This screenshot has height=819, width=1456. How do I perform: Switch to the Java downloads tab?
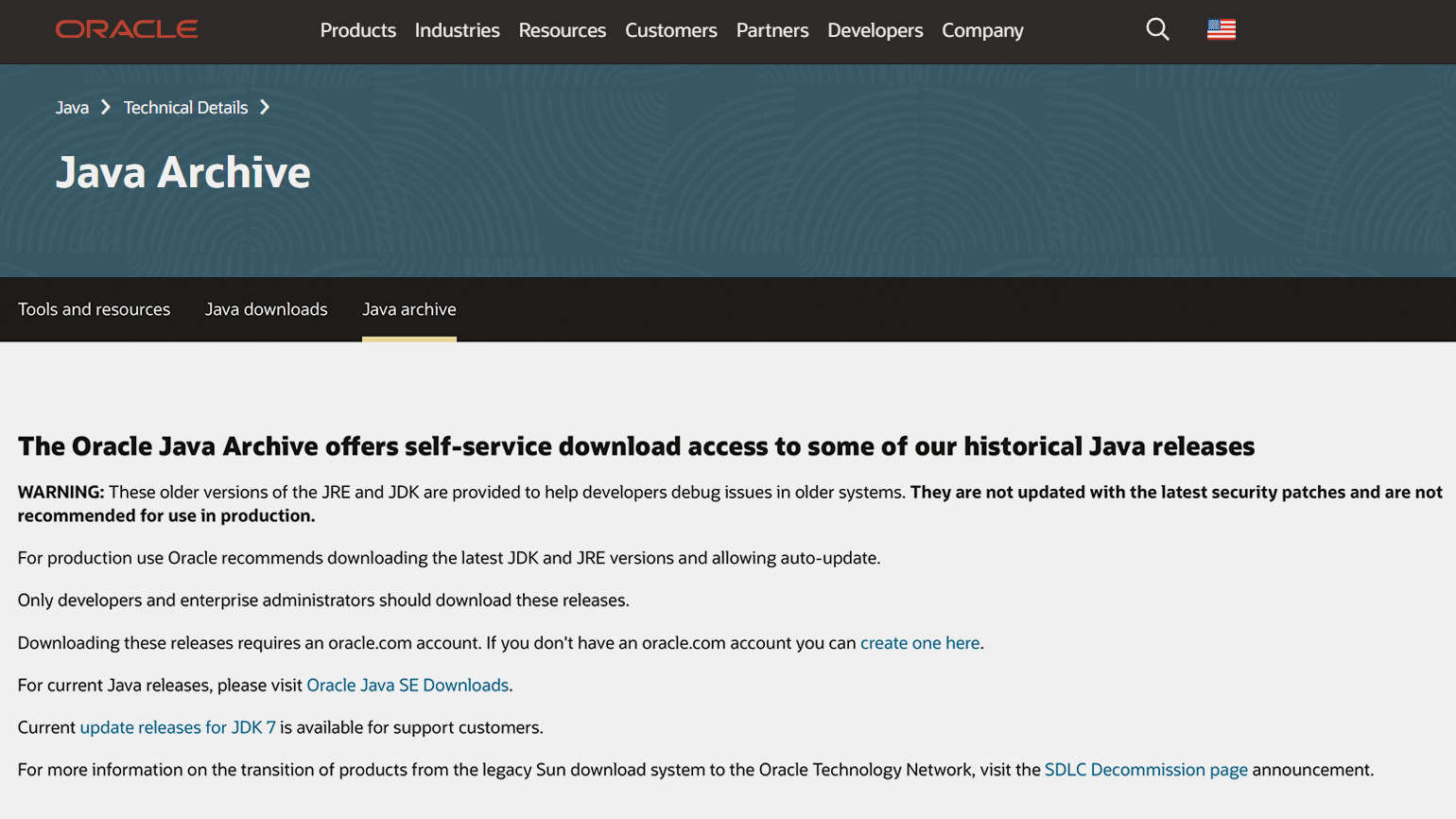[266, 309]
